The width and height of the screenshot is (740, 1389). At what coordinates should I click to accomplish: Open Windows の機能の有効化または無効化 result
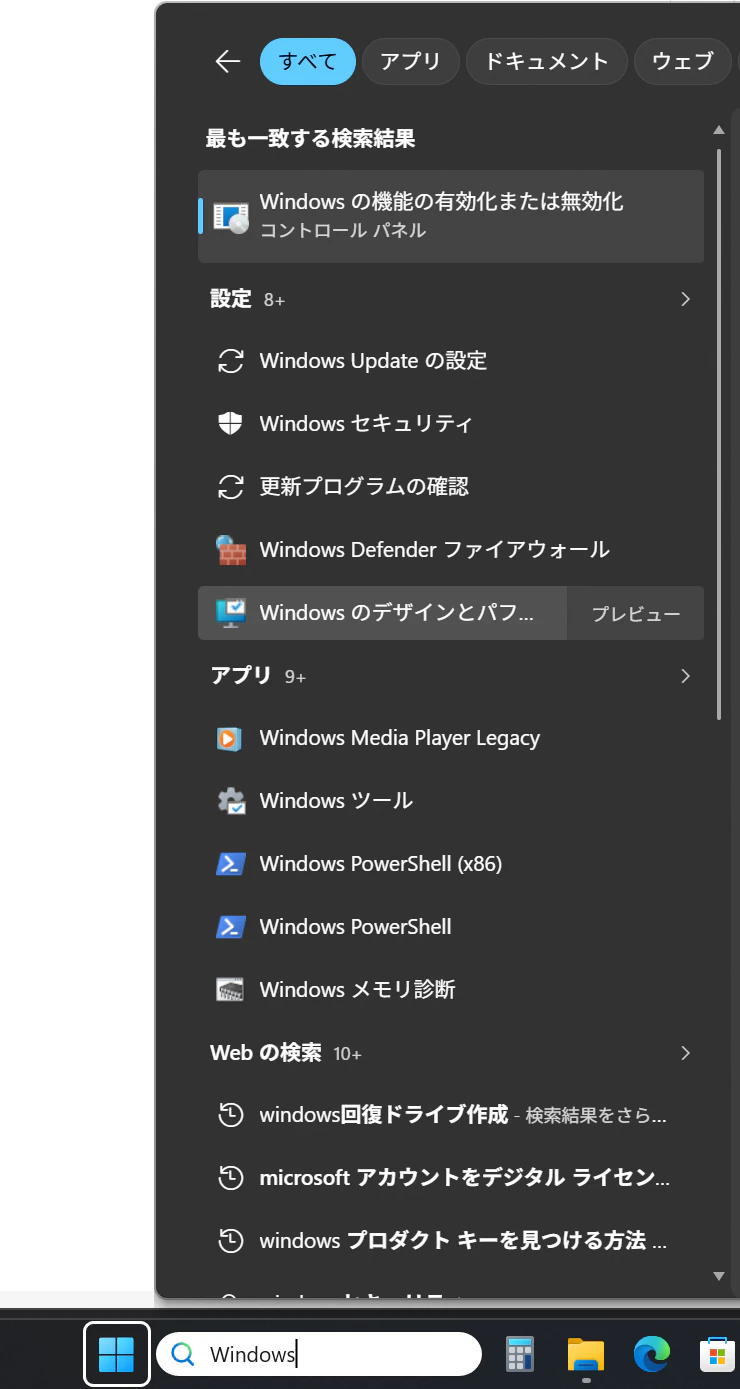451,216
